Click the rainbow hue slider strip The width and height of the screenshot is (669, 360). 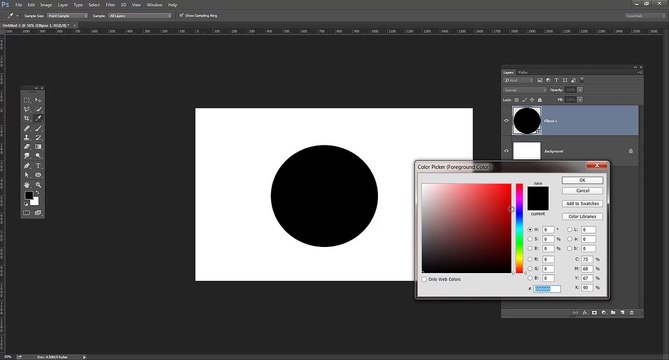coord(519,228)
